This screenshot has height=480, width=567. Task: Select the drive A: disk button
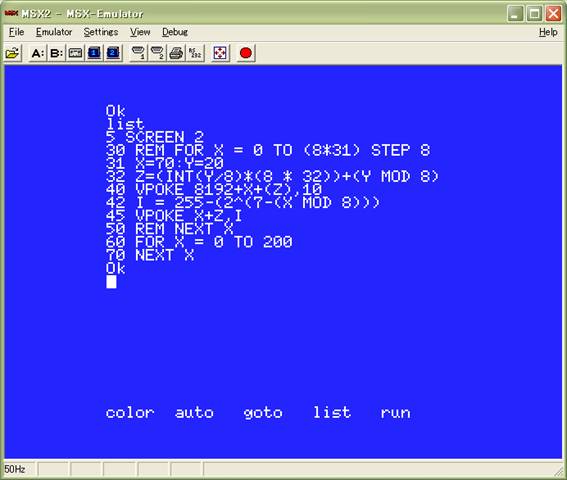38,54
